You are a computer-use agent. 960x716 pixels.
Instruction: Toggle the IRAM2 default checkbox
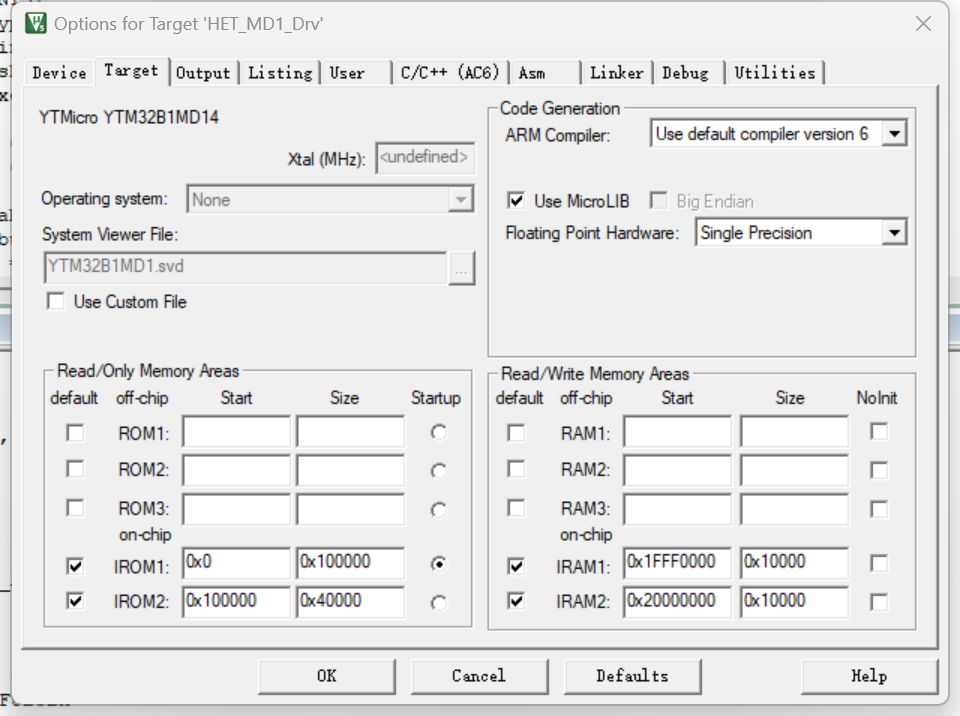pos(516,601)
